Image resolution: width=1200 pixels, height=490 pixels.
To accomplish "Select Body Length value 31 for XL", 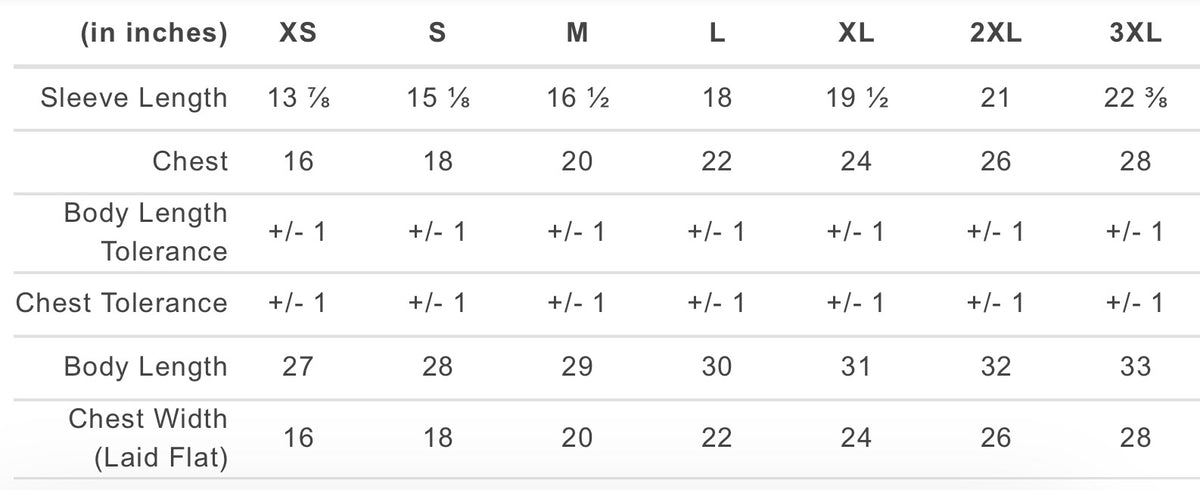I will click(856, 367).
